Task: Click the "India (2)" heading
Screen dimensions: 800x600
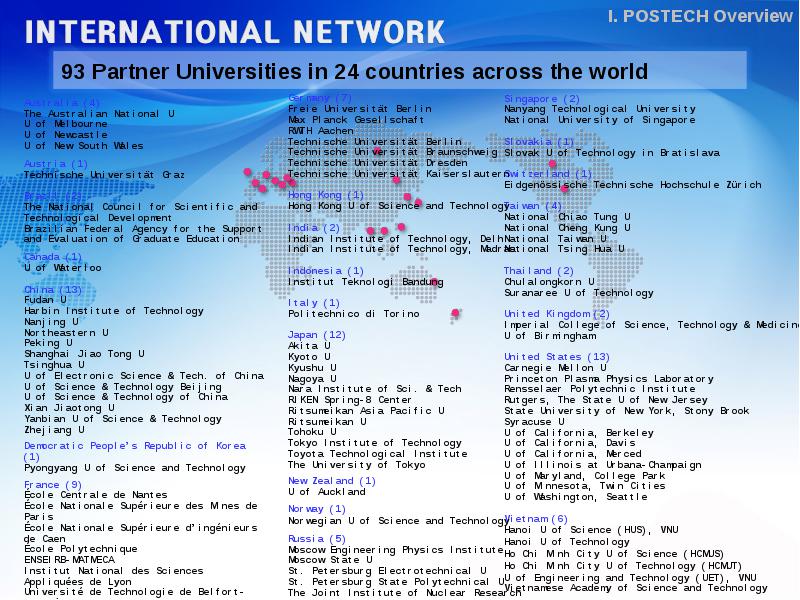Action: [x=314, y=228]
